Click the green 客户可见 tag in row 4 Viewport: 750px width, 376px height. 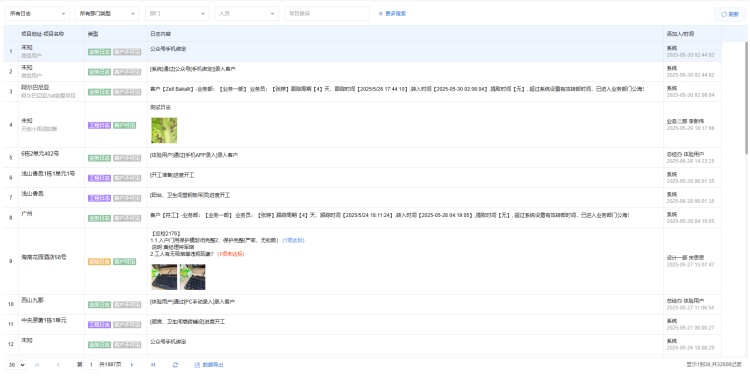(124, 125)
